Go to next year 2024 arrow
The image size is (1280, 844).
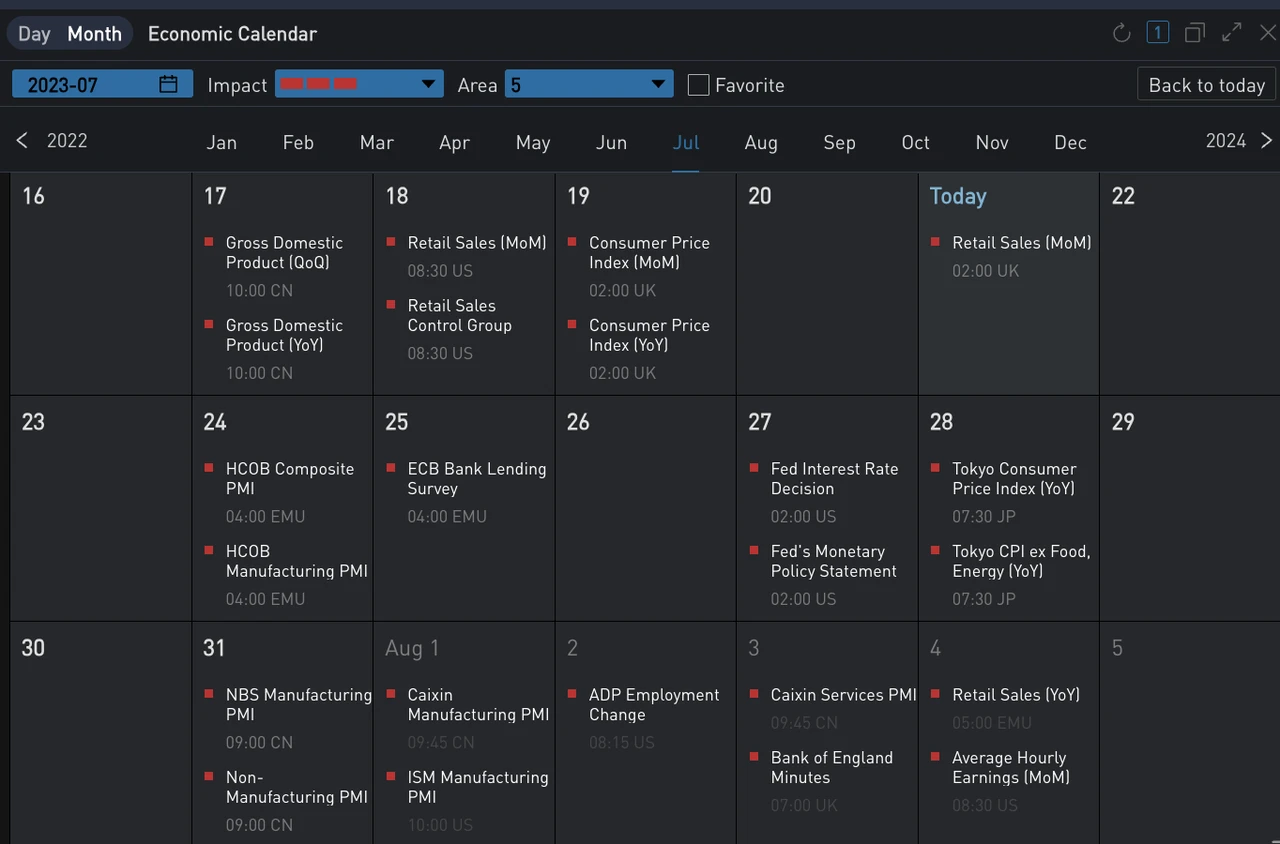tap(1266, 141)
